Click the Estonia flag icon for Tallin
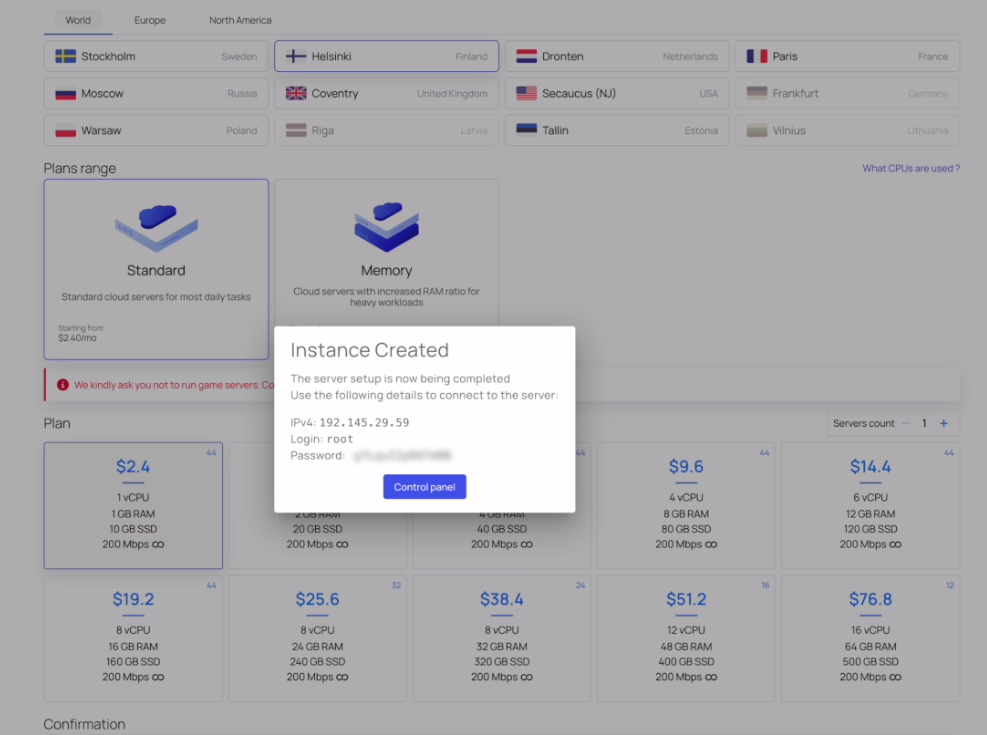The width and height of the screenshot is (987, 735). tap(527, 131)
